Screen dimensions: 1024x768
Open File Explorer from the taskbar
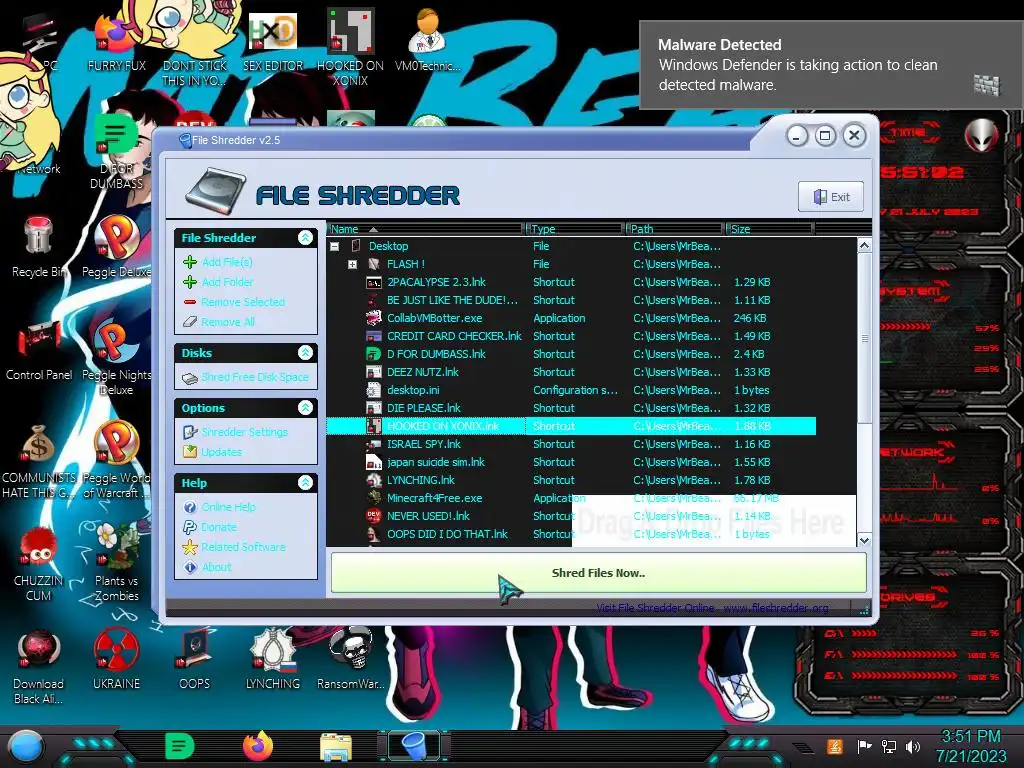coord(336,746)
